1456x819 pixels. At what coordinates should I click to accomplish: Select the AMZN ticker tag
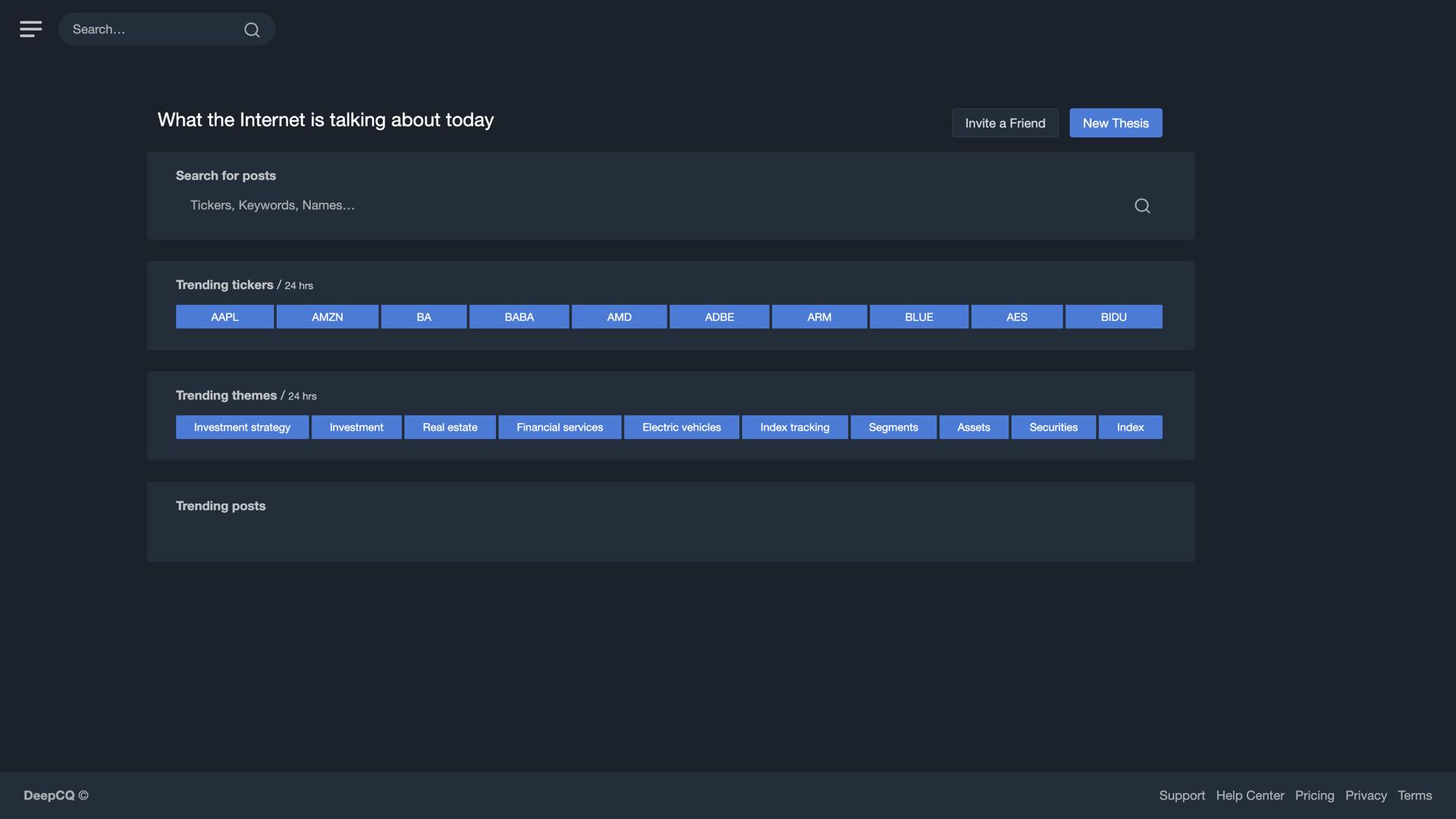327,317
